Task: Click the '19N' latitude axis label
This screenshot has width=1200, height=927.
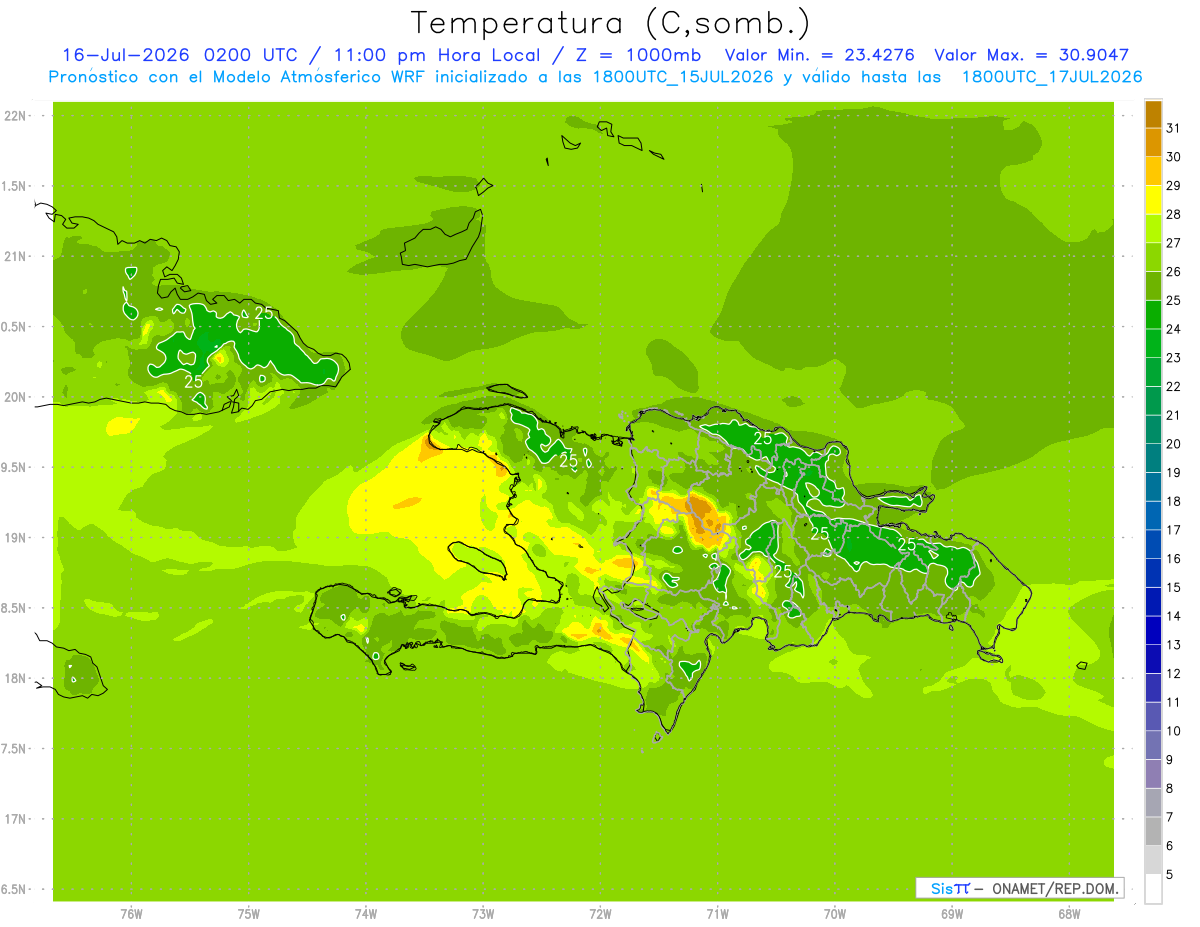Action: pos(14,538)
